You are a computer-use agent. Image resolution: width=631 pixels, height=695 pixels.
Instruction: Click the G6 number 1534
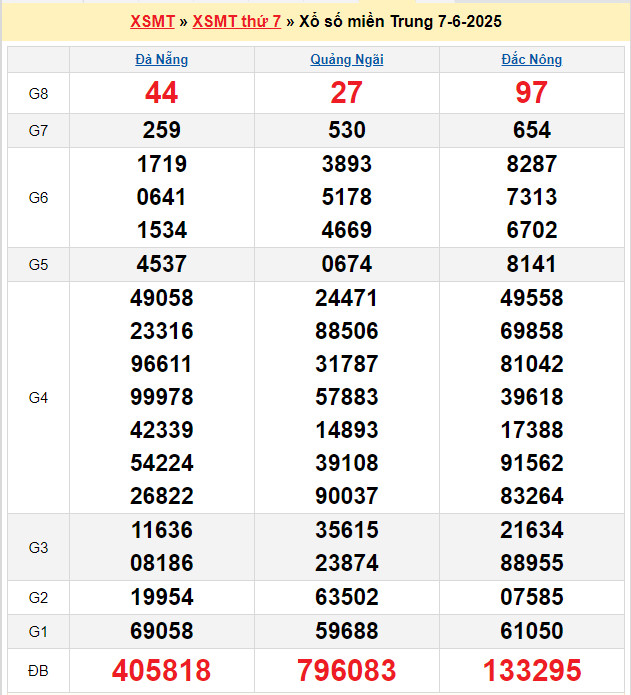click(162, 230)
